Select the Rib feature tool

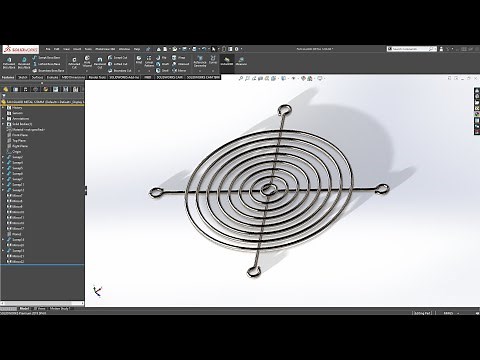point(161,58)
